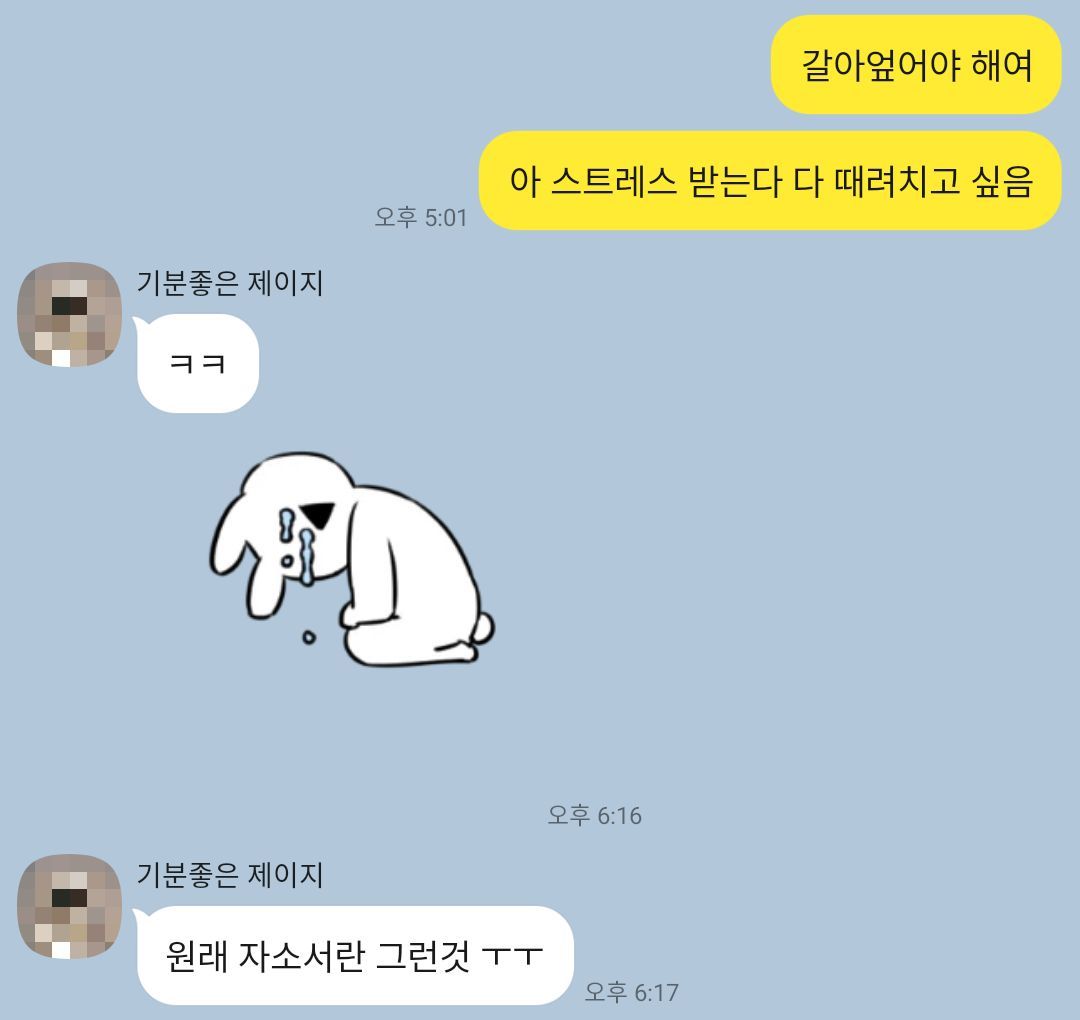The height and width of the screenshot is (1020, 1080).
Task: Tap the 오후 5:01 timestamp
Action: 421,218
